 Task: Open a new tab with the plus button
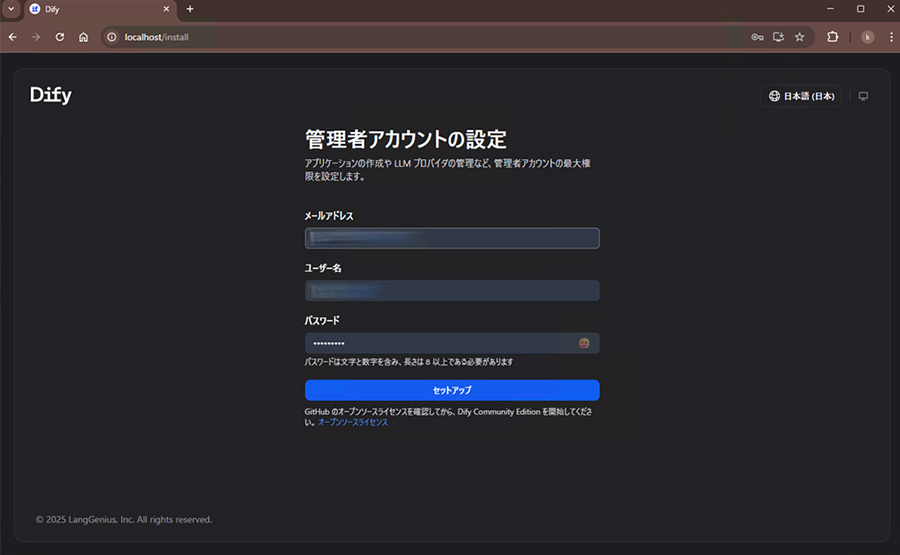[190, 9]
